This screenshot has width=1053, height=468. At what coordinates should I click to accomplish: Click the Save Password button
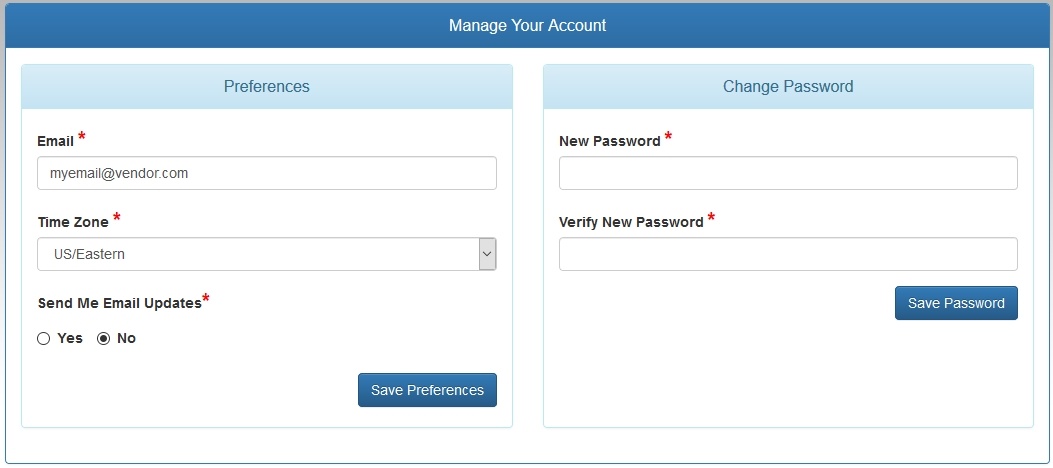(956, 303)
